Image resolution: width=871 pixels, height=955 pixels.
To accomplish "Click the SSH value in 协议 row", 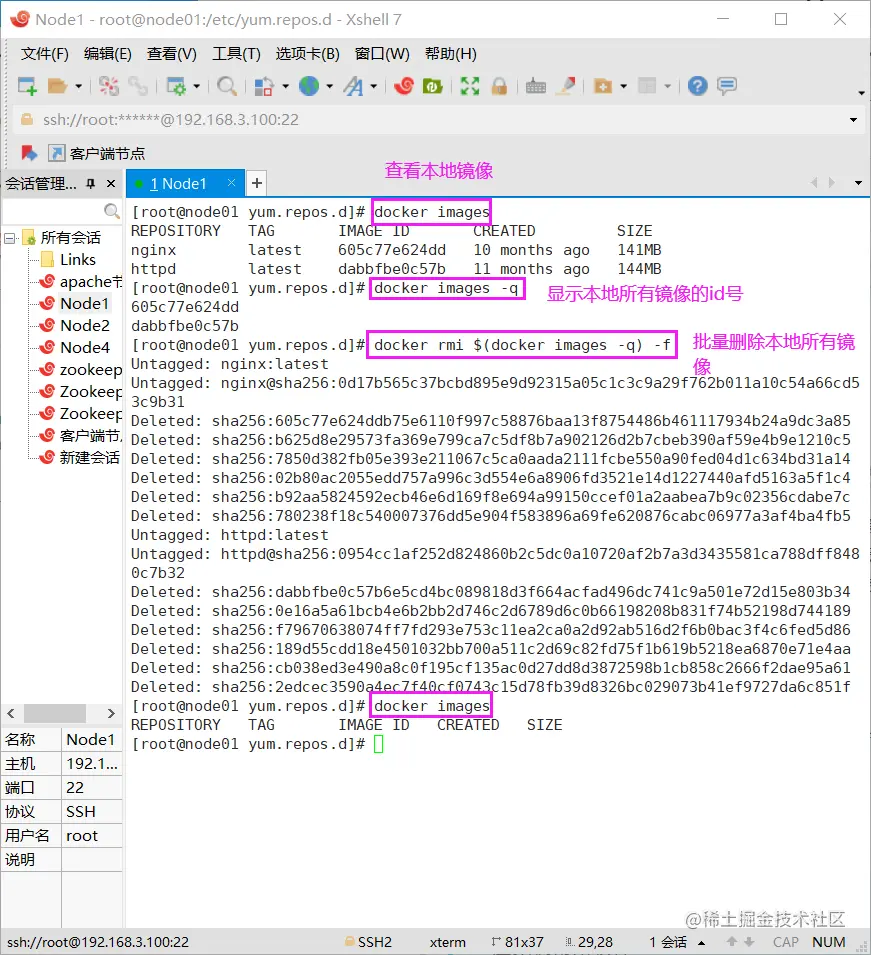I will pyautogui.click(x=81, y=812).
